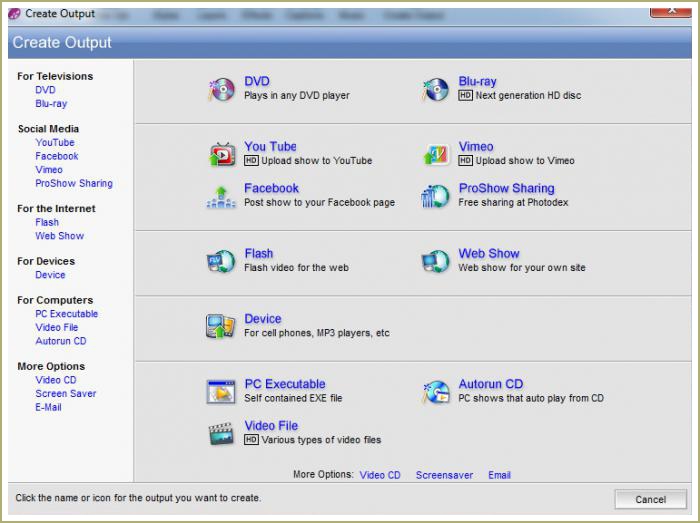
Task: Click 'Free sharing at Photodex' text
Action: pos(513,202)
